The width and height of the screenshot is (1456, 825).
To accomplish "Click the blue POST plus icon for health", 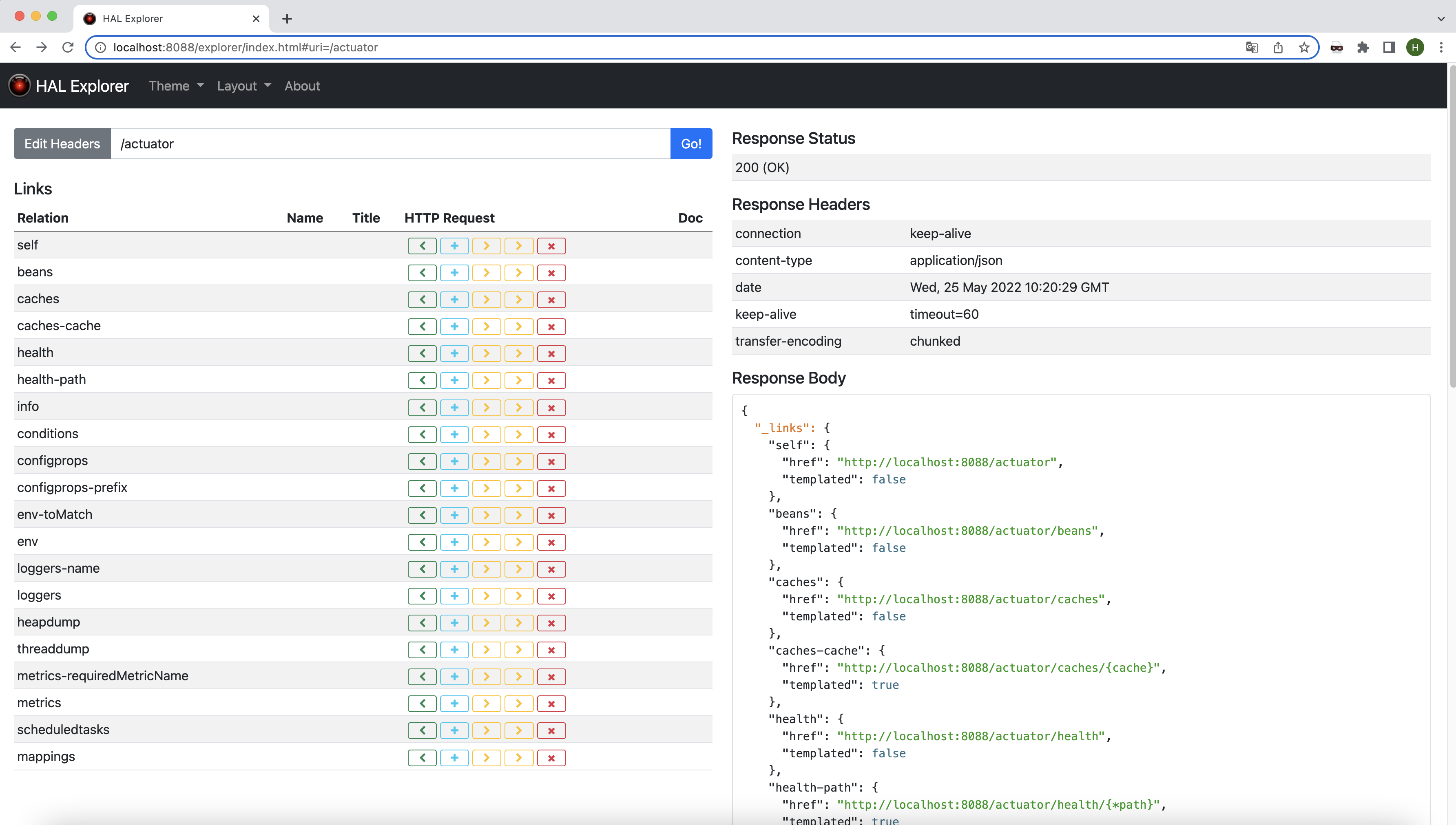I will (454, 353).
